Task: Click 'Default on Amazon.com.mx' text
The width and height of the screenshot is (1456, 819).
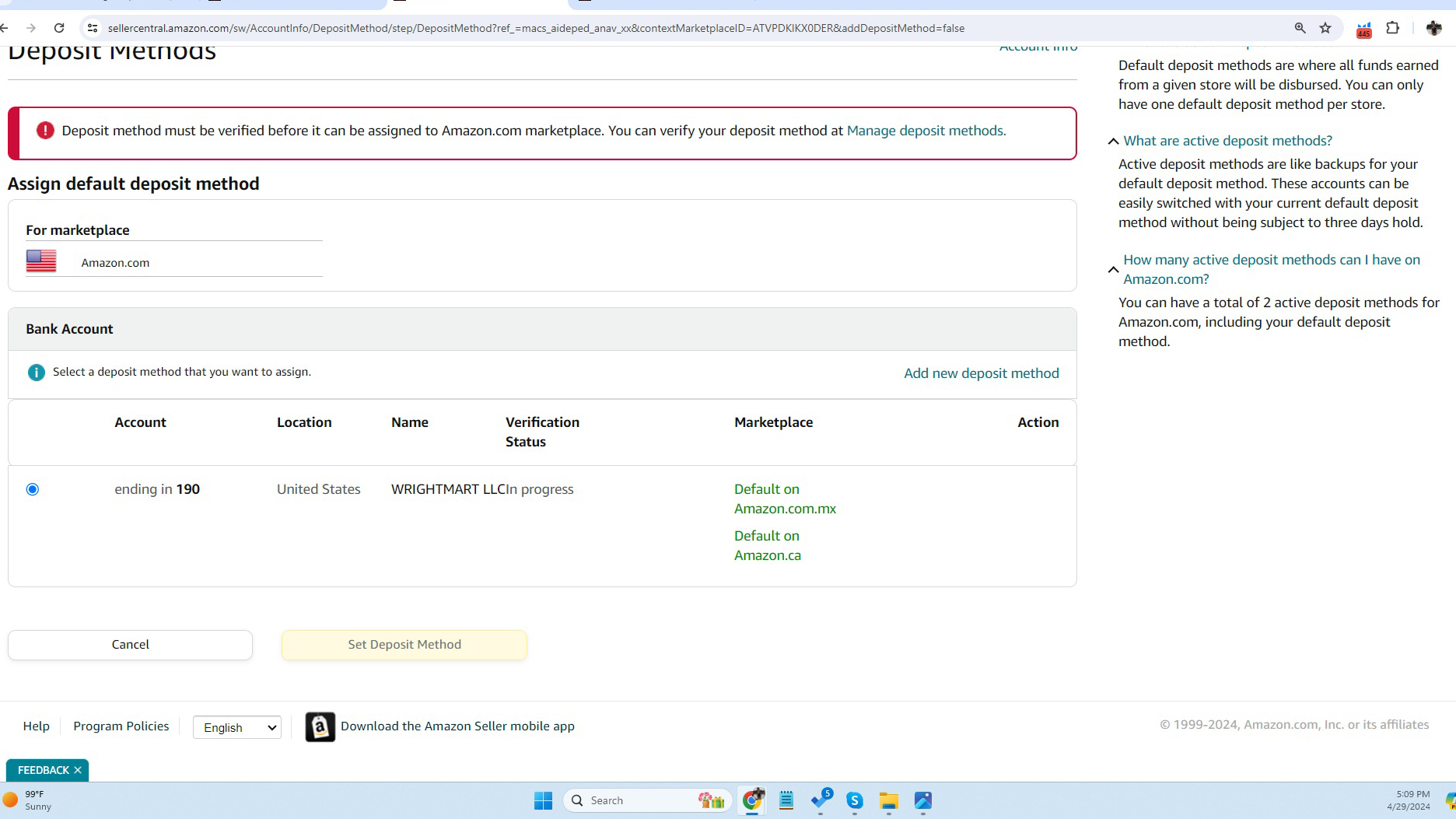Action: [x=785, y=499]
